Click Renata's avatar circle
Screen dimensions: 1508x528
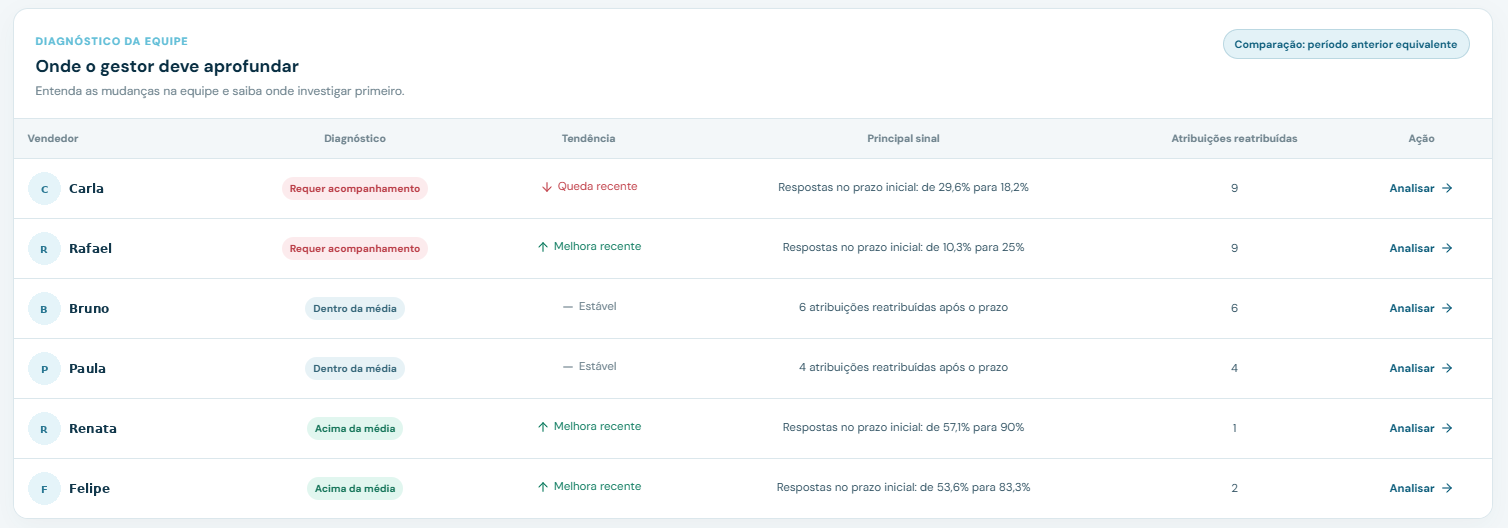pos(44,429)
